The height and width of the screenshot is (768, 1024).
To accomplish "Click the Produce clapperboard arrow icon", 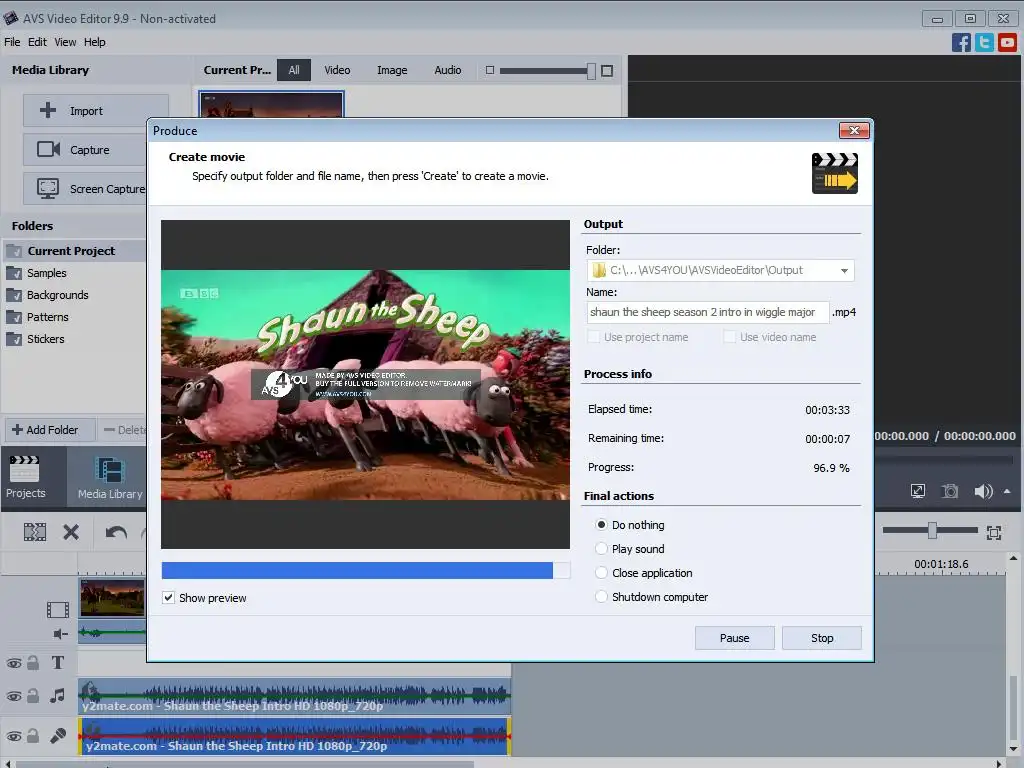I will 835,173.
